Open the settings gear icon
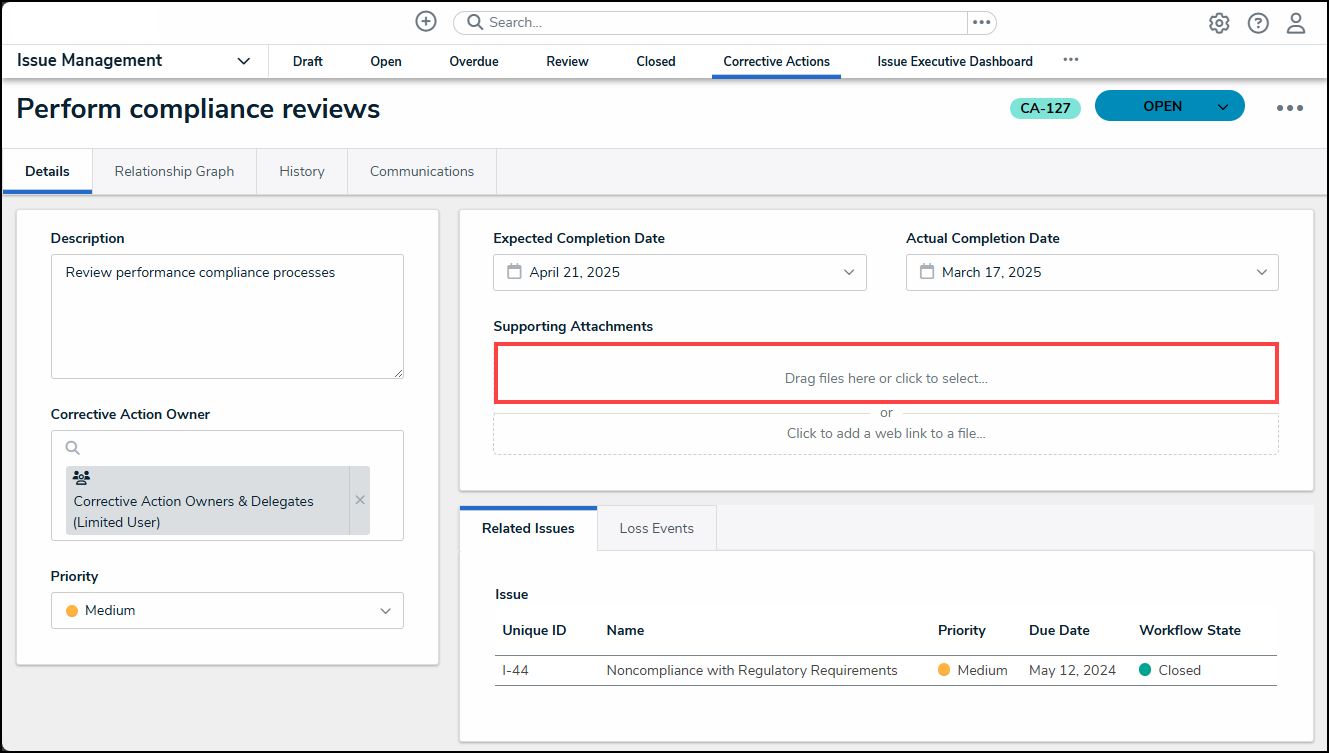The width and height of the screenshot is (1329, 753). coord(1219,23)
